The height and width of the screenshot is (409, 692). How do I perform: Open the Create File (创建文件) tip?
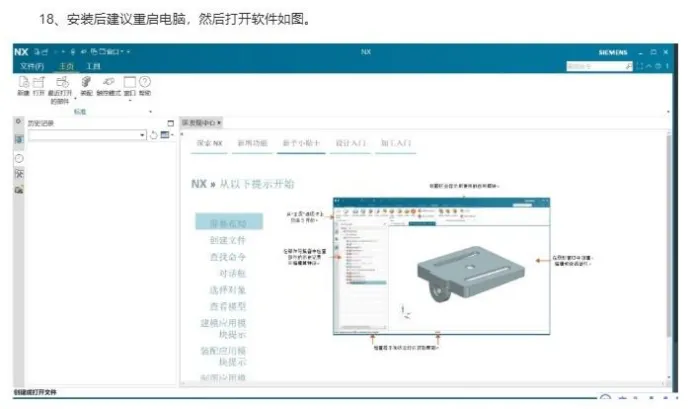point(227,240)
